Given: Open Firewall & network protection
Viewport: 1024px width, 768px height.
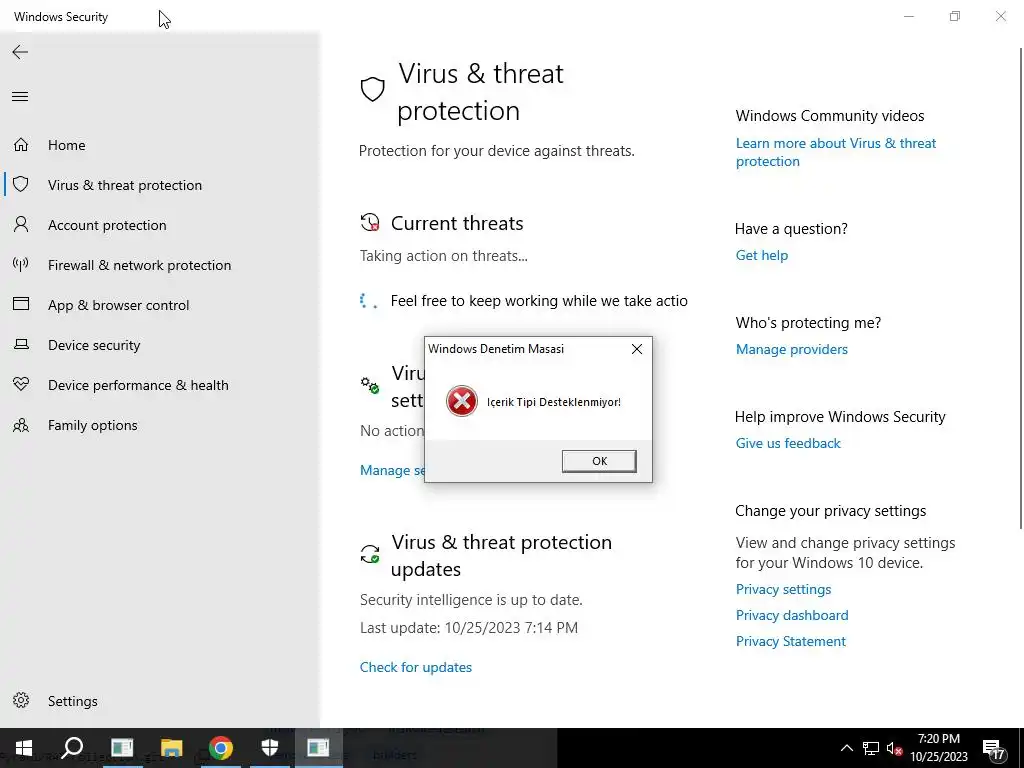Looking at the screenshot, I should pyautogui.click(x=139, y=264).
